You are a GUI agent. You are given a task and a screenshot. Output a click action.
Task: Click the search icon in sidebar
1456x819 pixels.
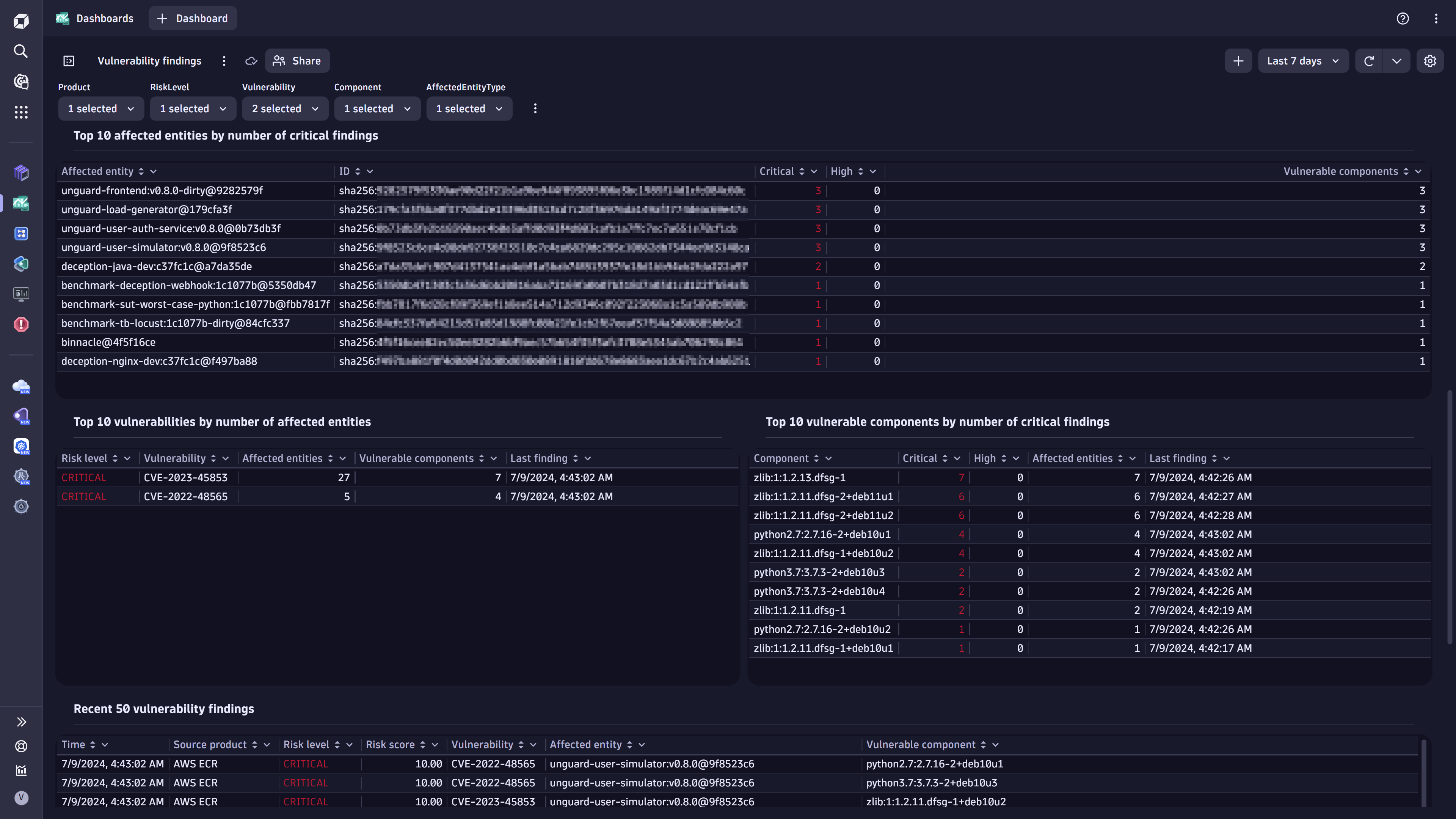[22, 51]
